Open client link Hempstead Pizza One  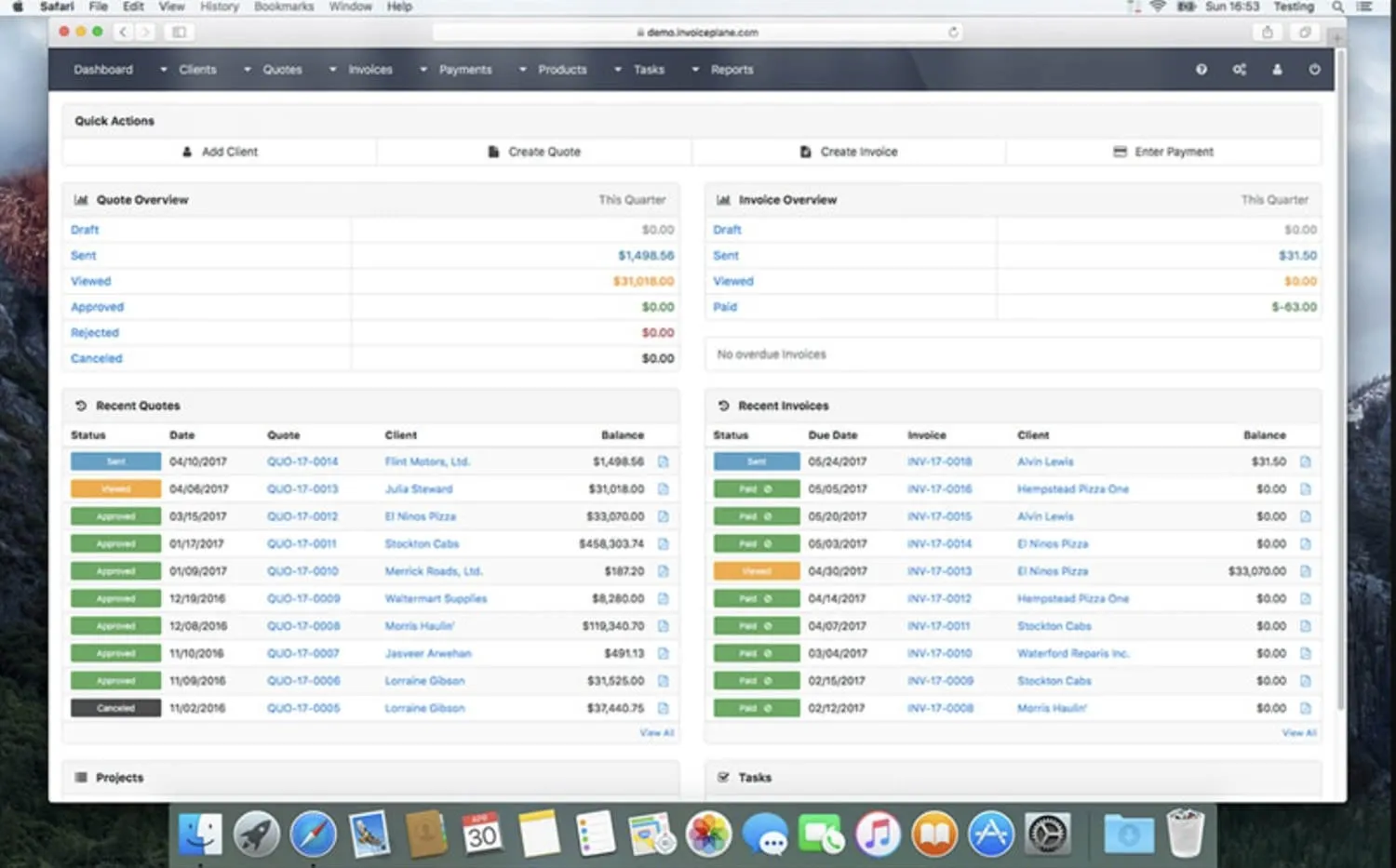[x=1072, y=489]
